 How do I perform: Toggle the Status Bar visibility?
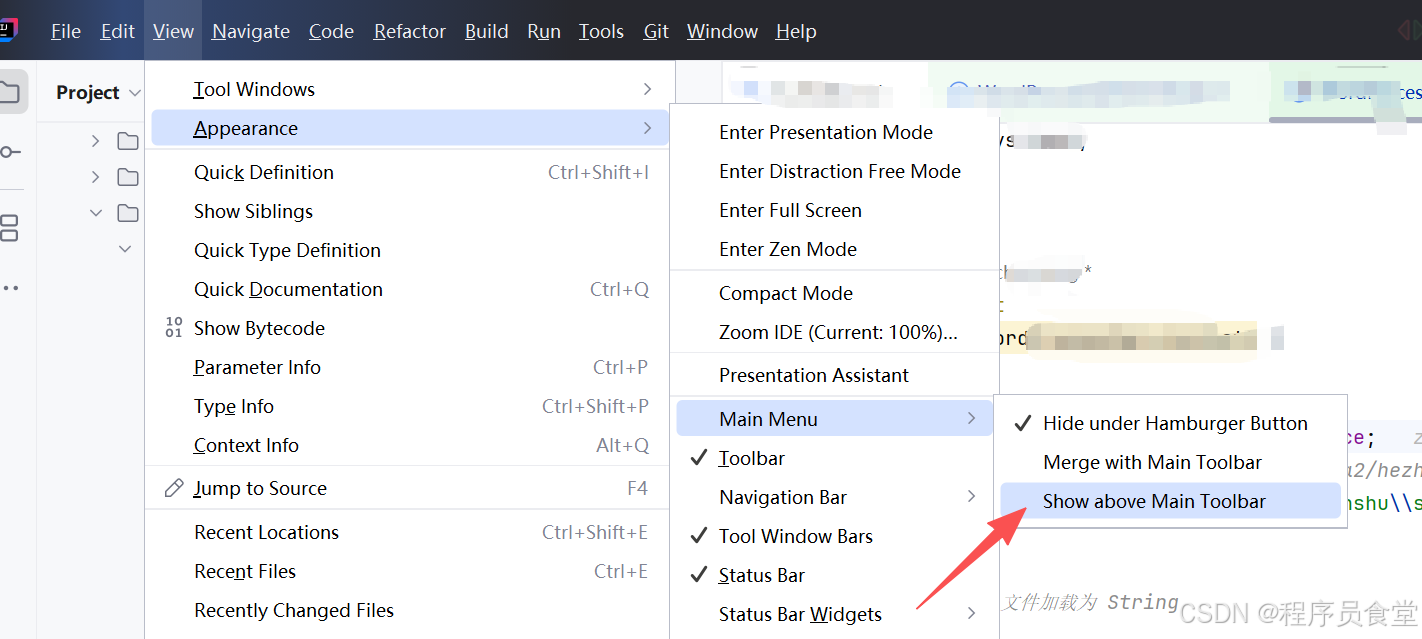[x=834, y=575]
